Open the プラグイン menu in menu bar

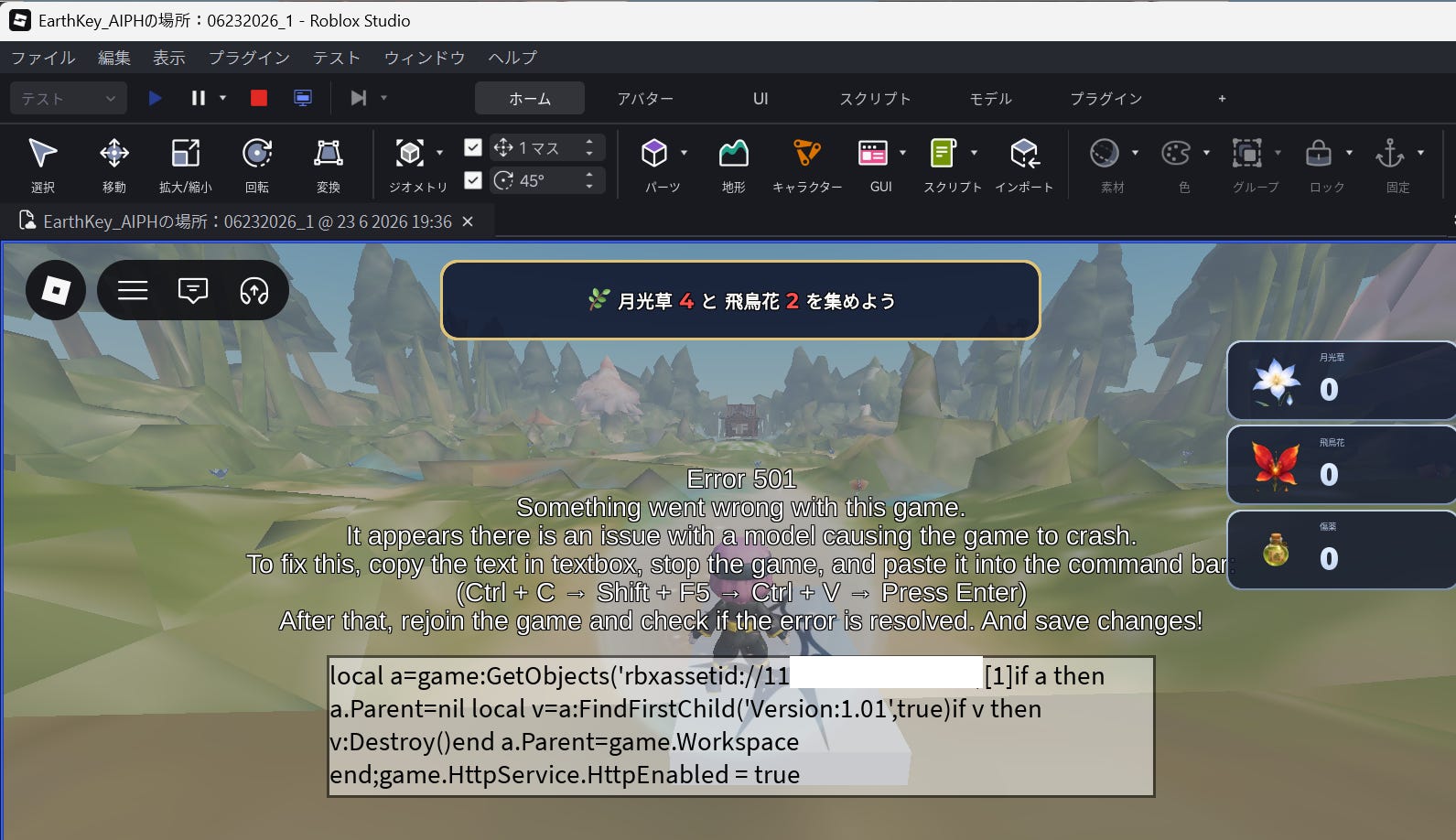click(x=249, y=58)
